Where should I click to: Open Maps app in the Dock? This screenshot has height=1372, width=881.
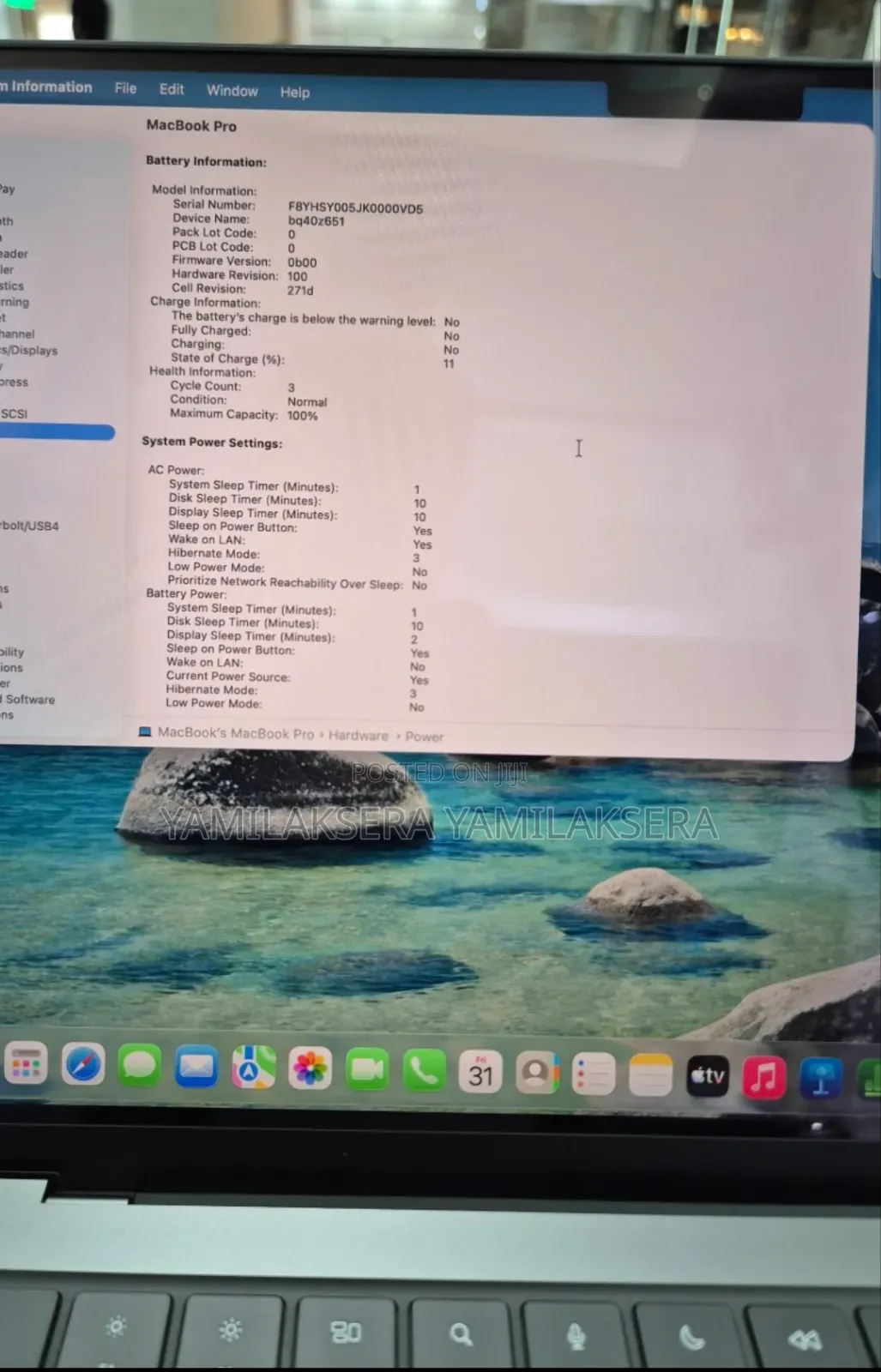253,1068
